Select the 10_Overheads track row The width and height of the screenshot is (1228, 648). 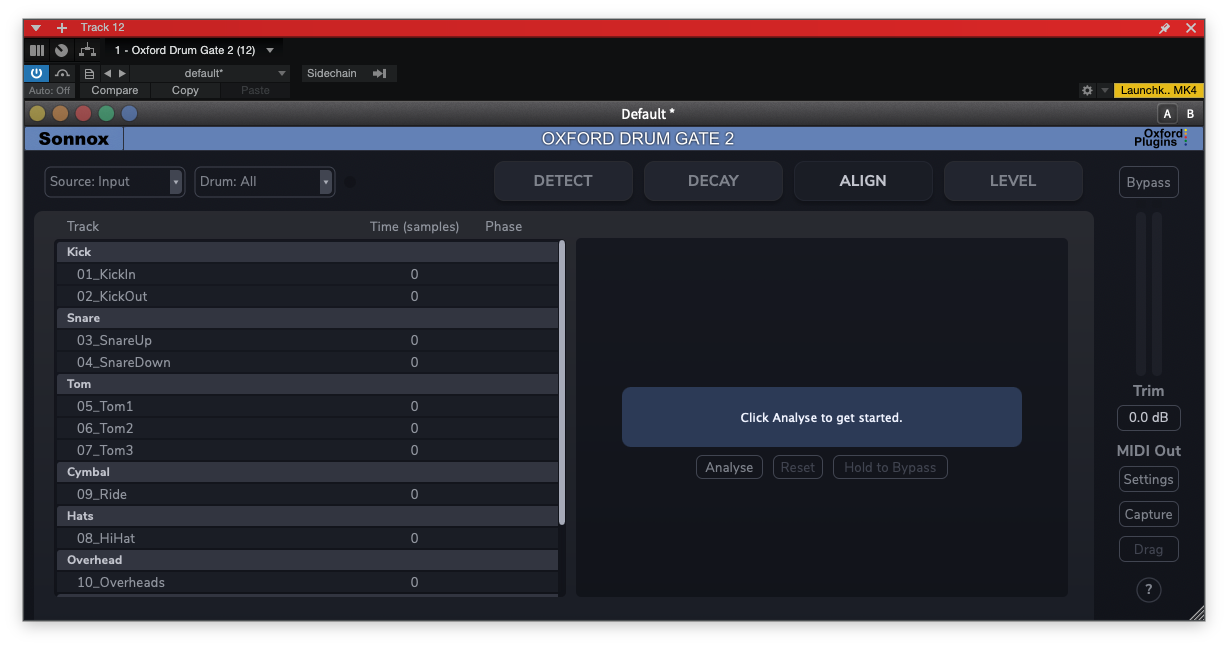coord(307,582)
